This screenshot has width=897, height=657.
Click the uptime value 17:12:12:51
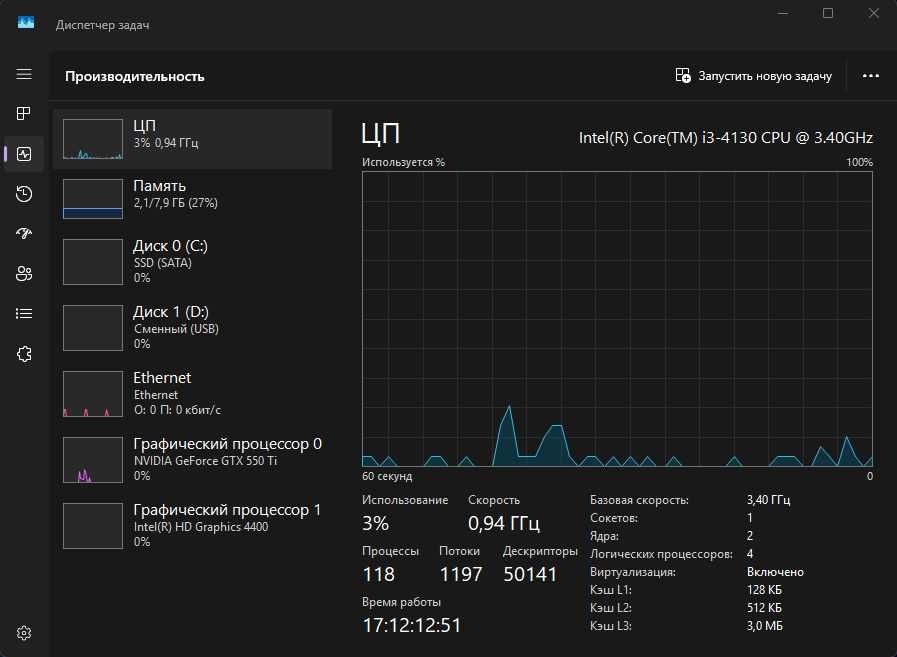coord(412,625)
